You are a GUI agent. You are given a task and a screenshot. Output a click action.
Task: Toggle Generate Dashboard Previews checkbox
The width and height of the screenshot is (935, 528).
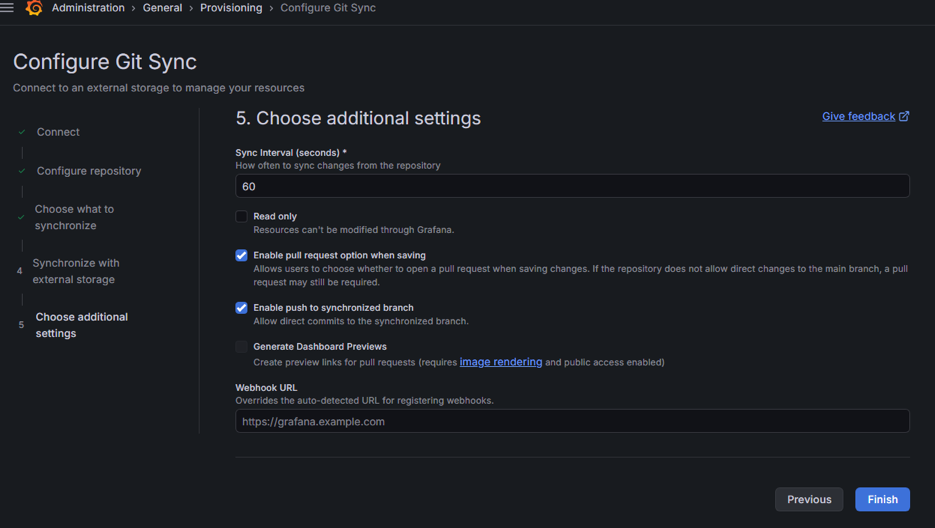[x=241, y=347]
